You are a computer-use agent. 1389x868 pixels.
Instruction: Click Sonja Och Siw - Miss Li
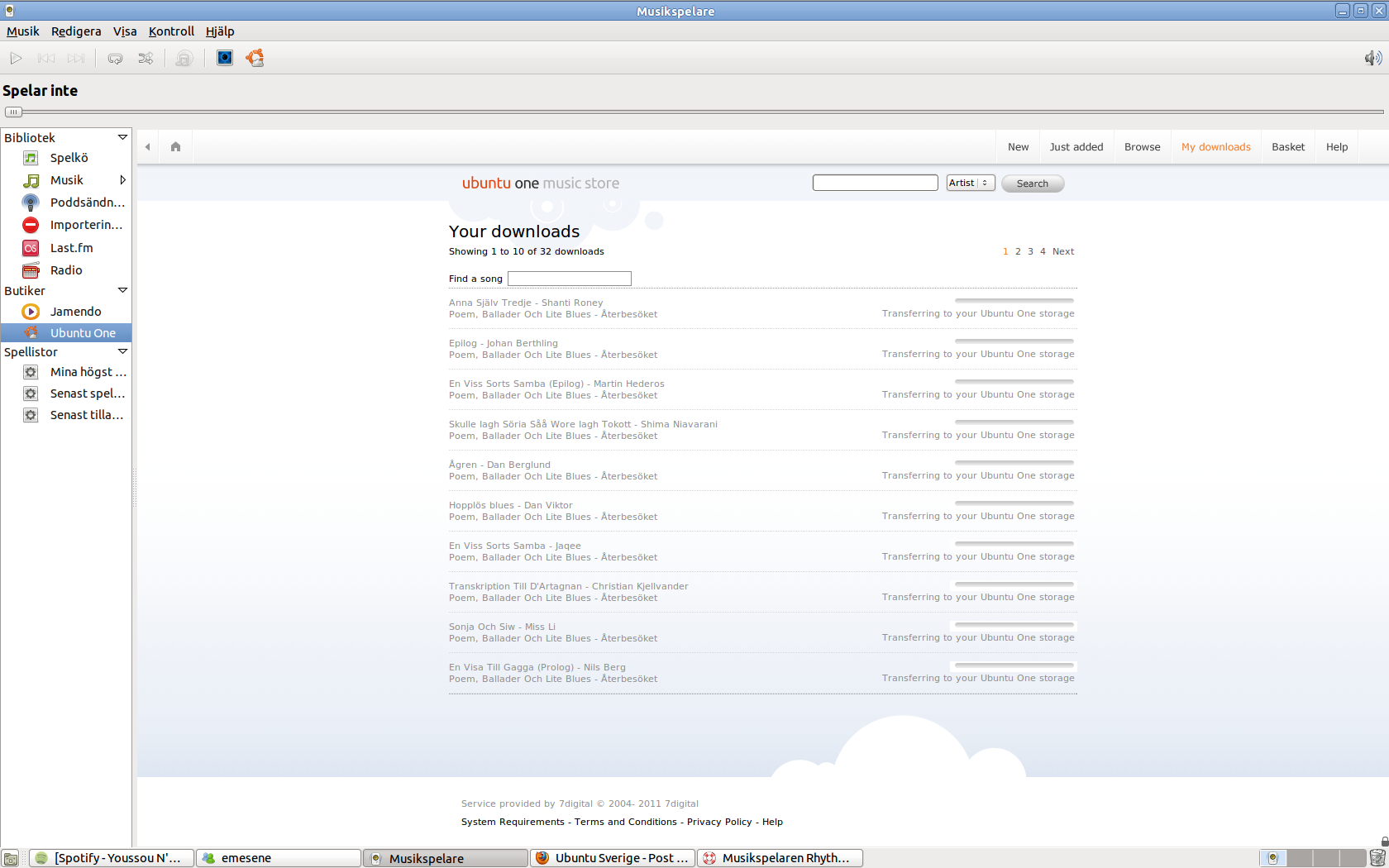502,627
